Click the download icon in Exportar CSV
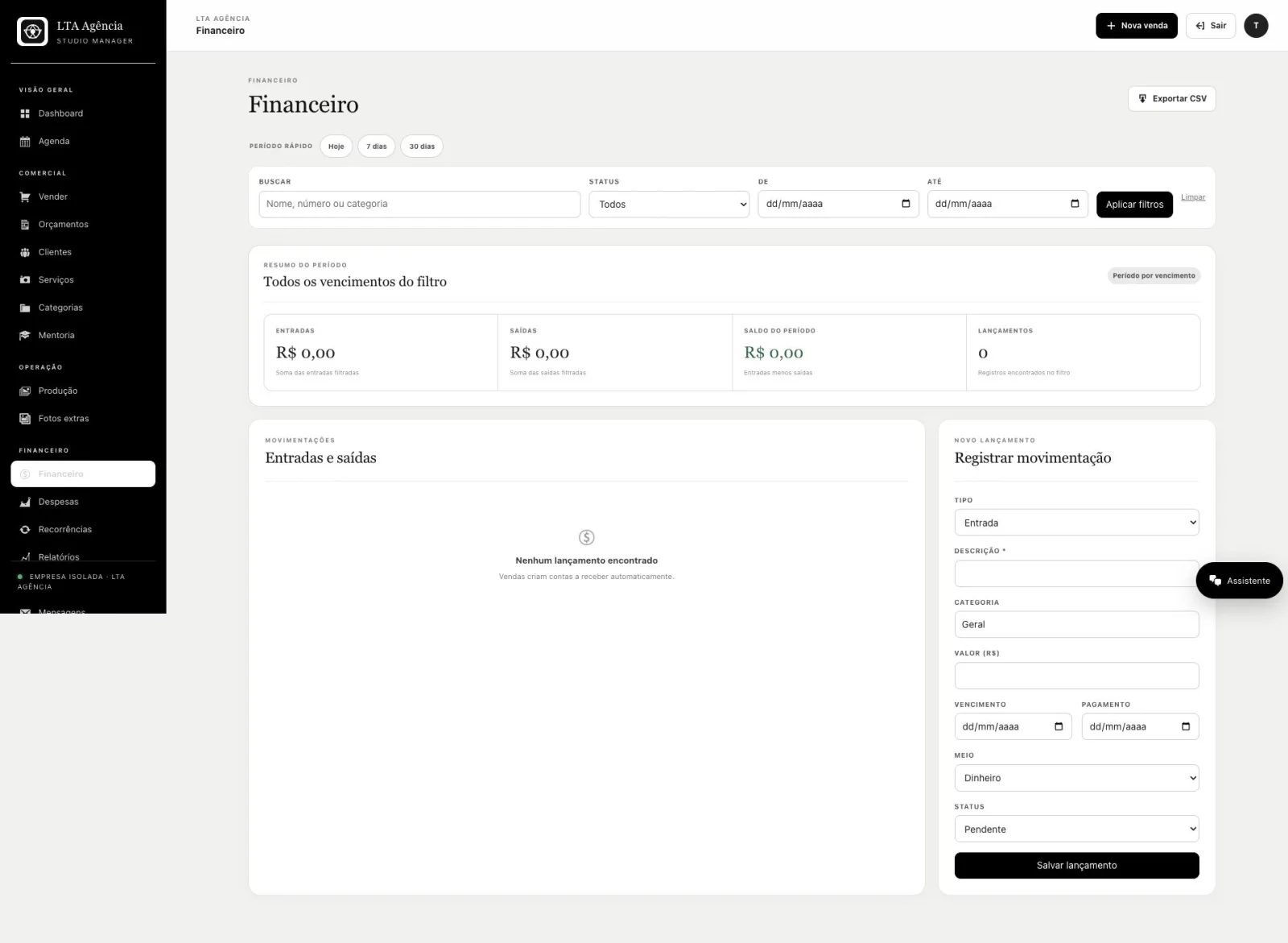 (1142, 98)
